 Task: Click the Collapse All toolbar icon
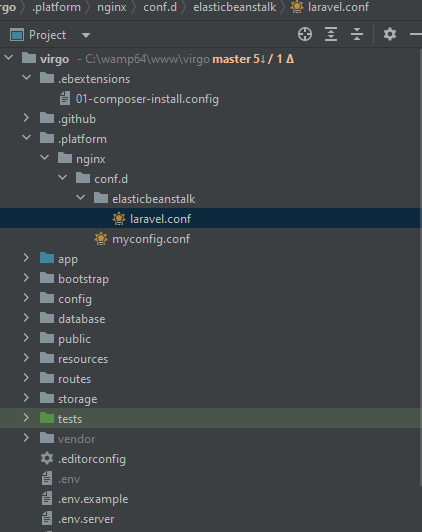[357, 34]
